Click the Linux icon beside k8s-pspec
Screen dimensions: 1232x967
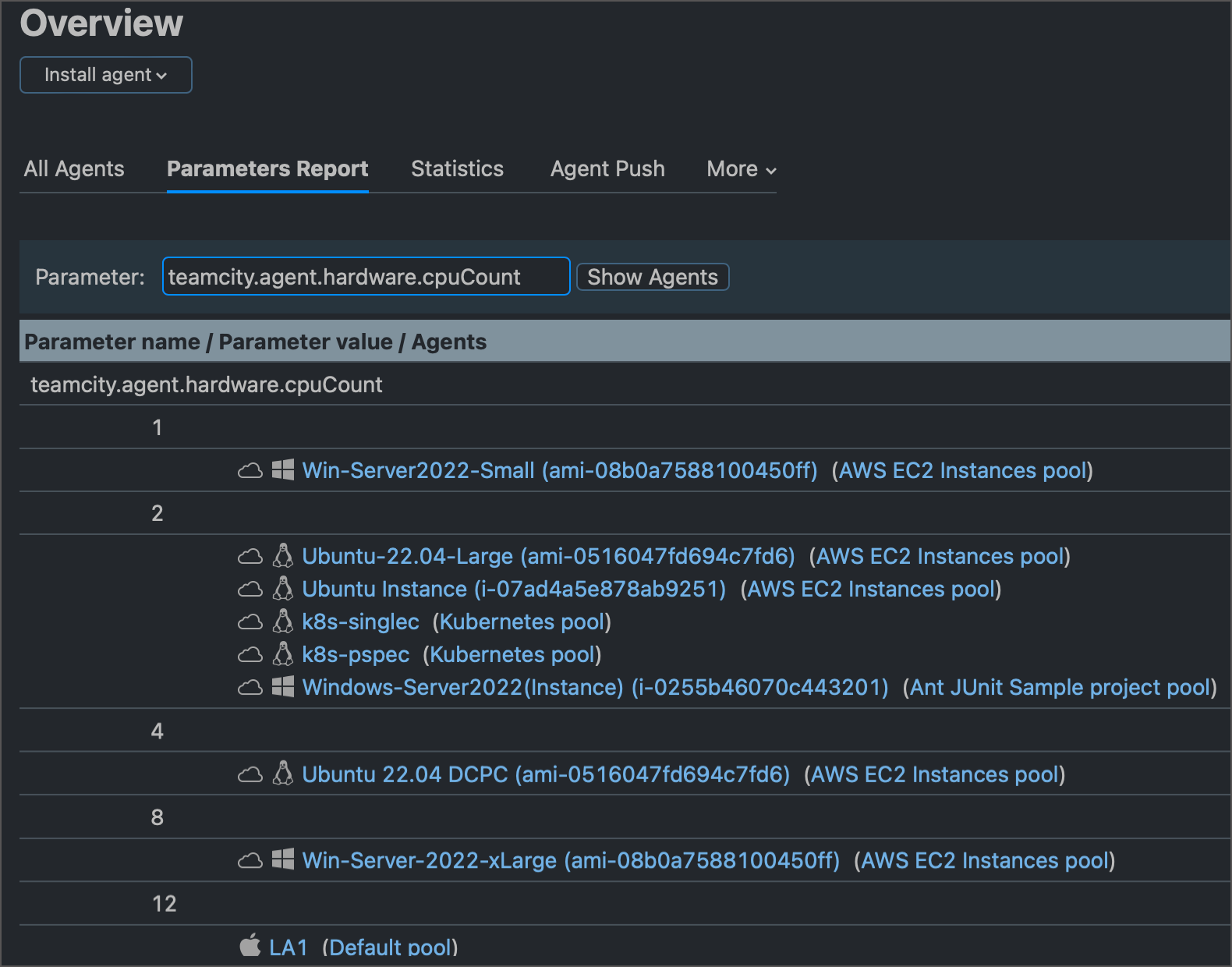pos(282,654)
